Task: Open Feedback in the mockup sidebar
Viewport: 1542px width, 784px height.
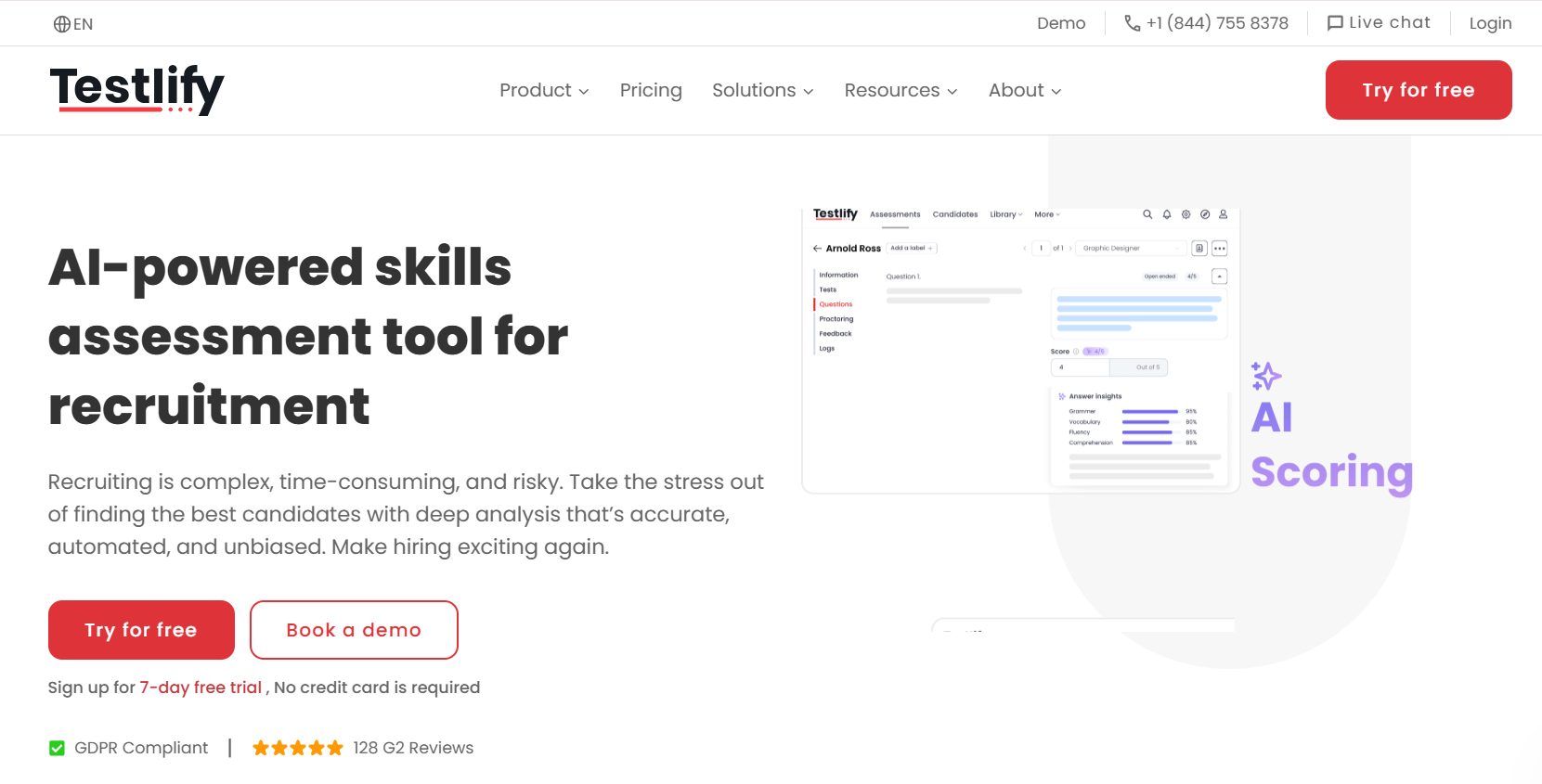Action: (x=836, y=334)
